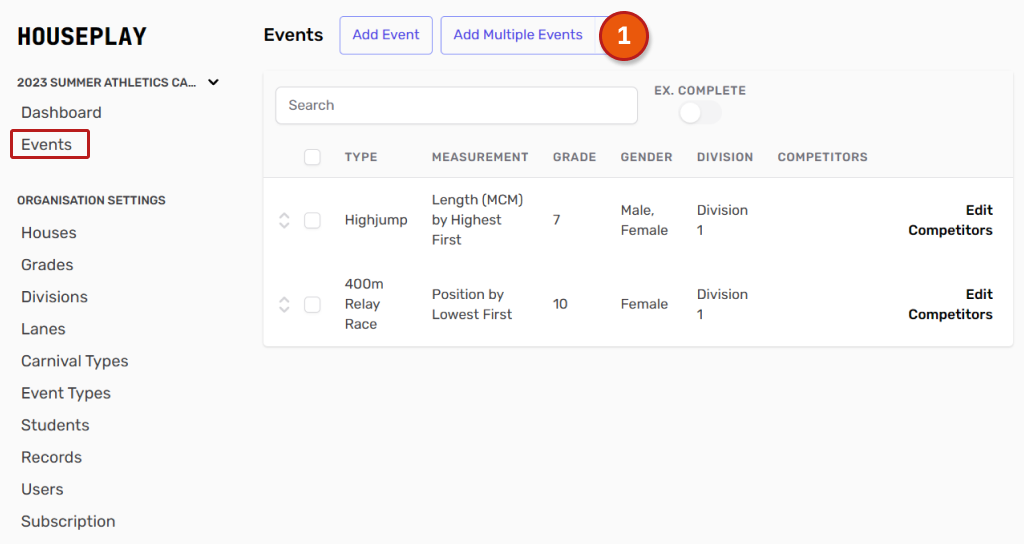Click the orange number 1 badge

pos(624,36)
